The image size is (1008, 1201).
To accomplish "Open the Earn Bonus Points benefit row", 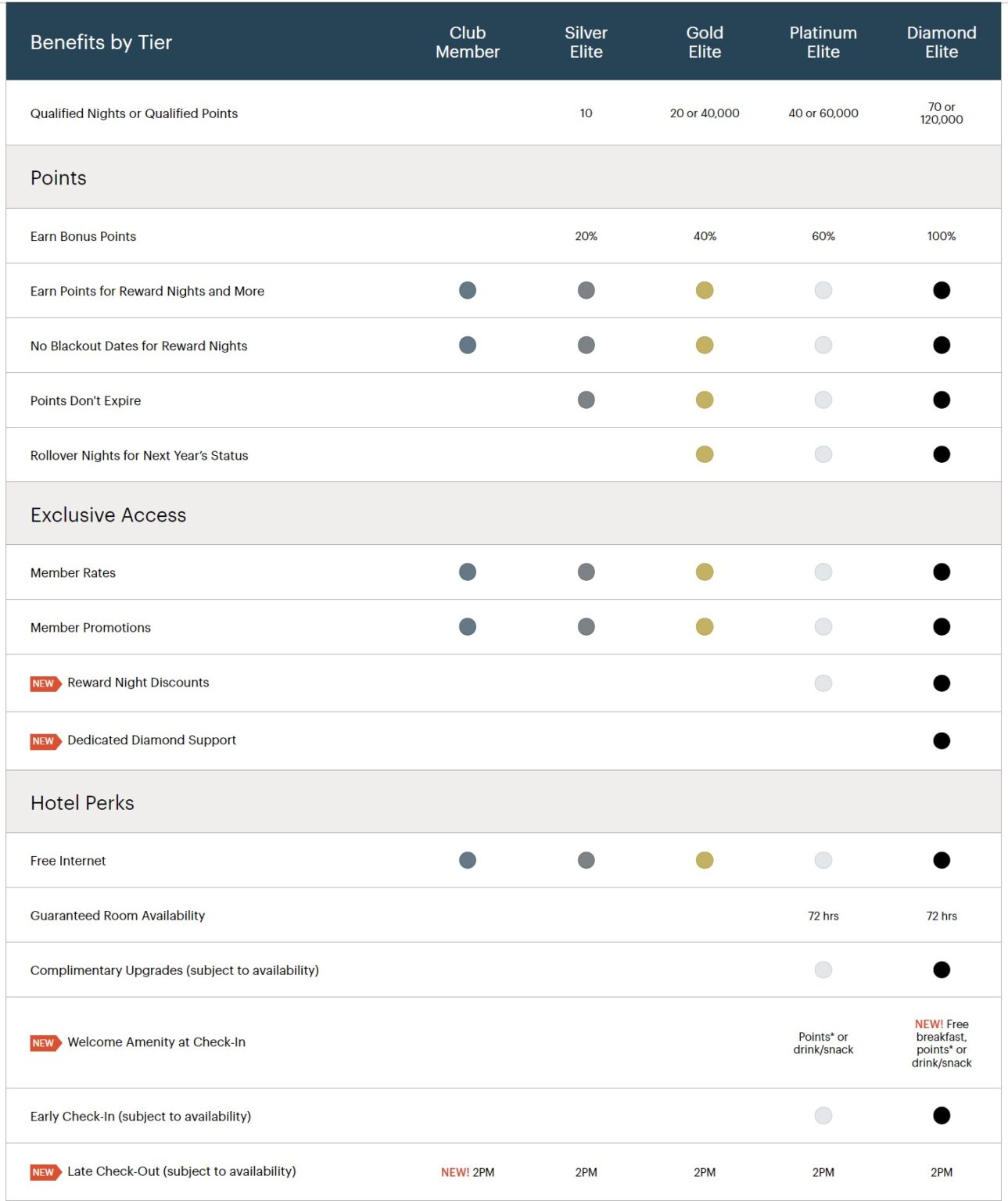I will 82,235.
